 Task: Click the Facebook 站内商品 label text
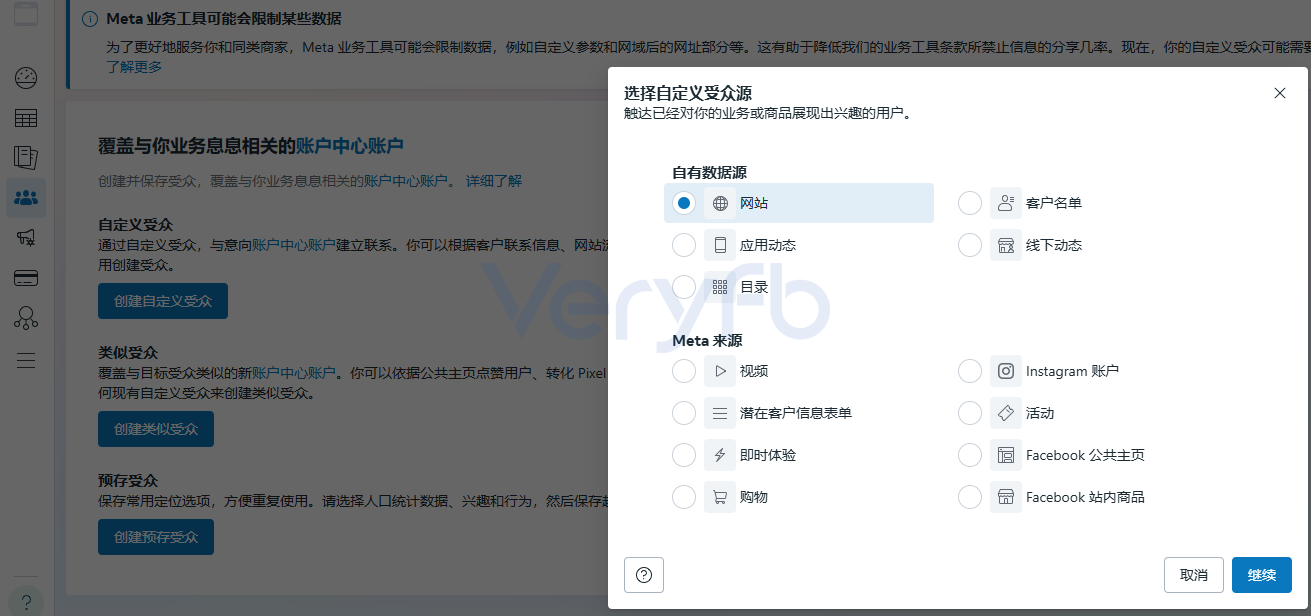click(x=1085, y=497)
